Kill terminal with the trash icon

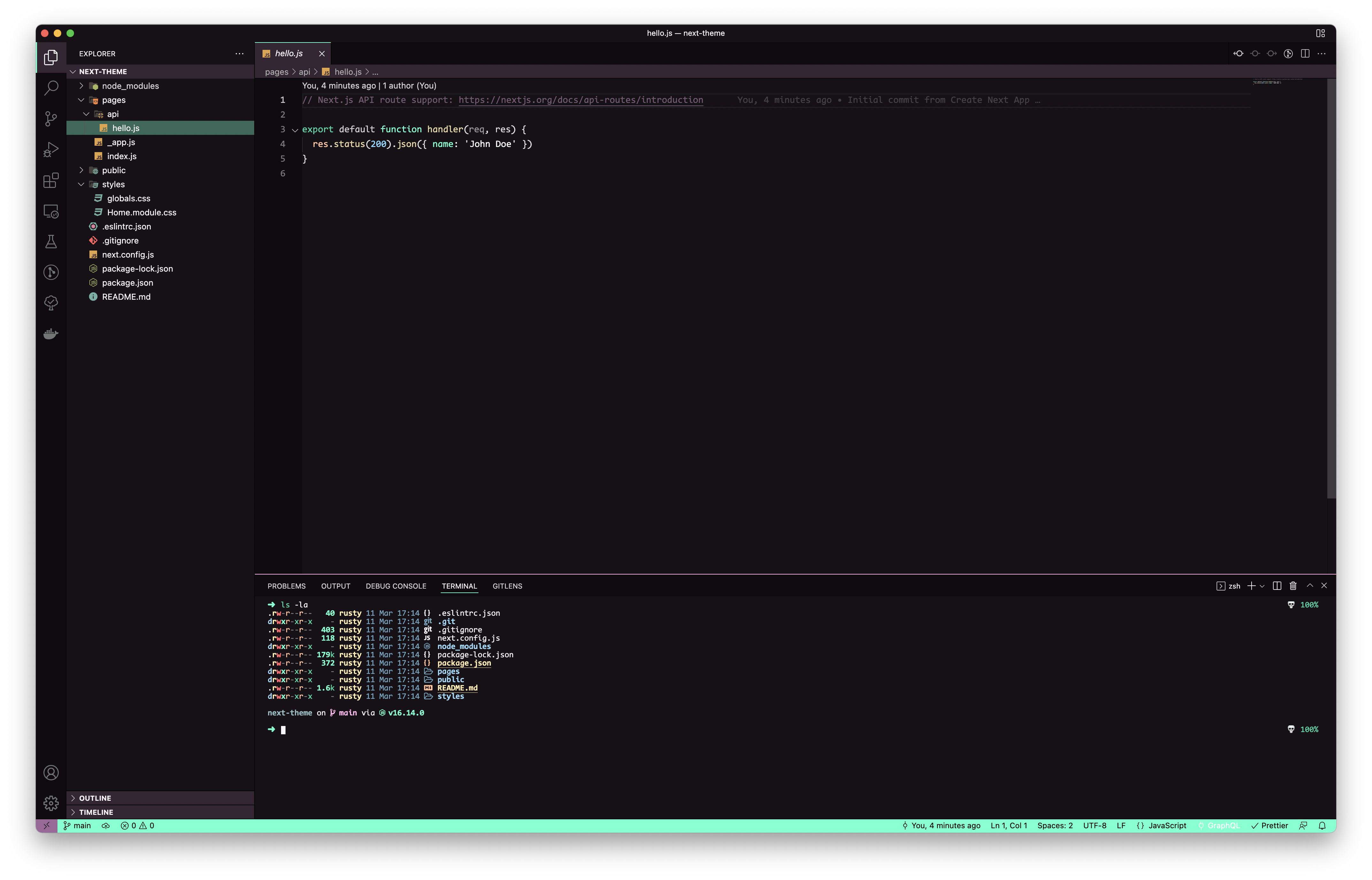tap(1293, 586)
